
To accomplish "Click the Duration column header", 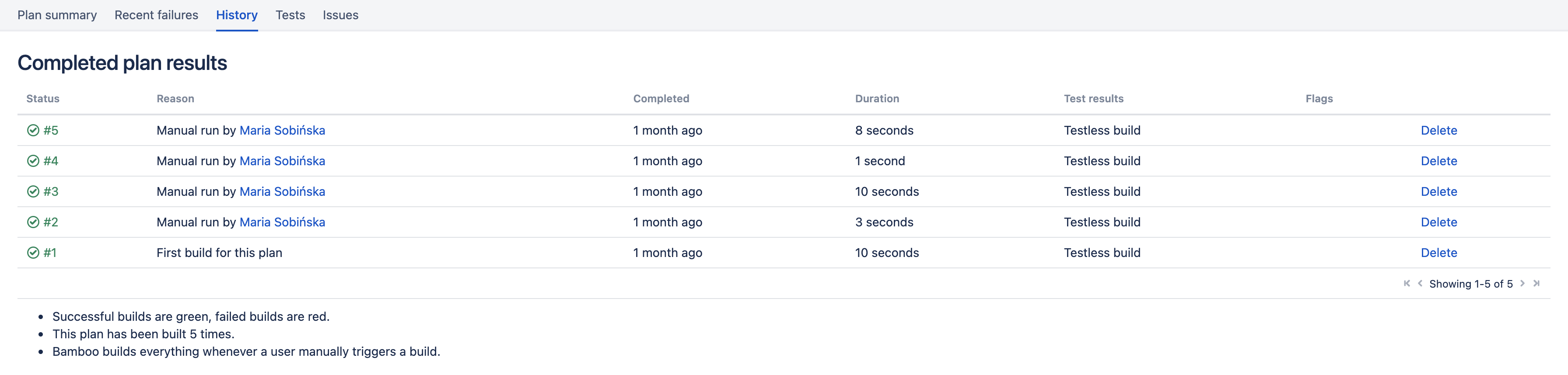I will coord(877,98).
